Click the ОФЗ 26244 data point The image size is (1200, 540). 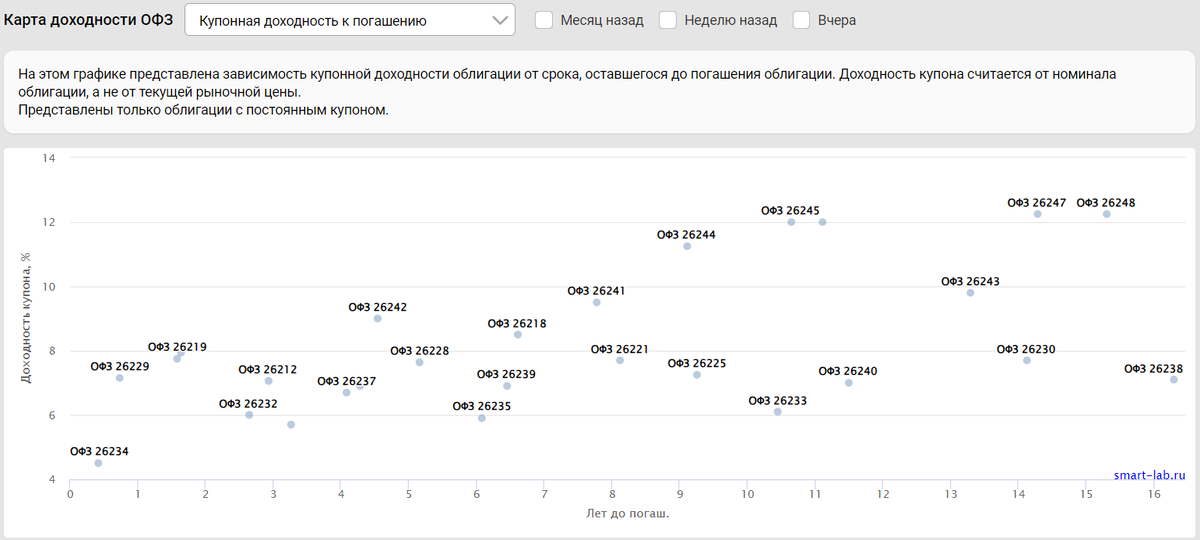pyautogui.click(x=687, y=246)
